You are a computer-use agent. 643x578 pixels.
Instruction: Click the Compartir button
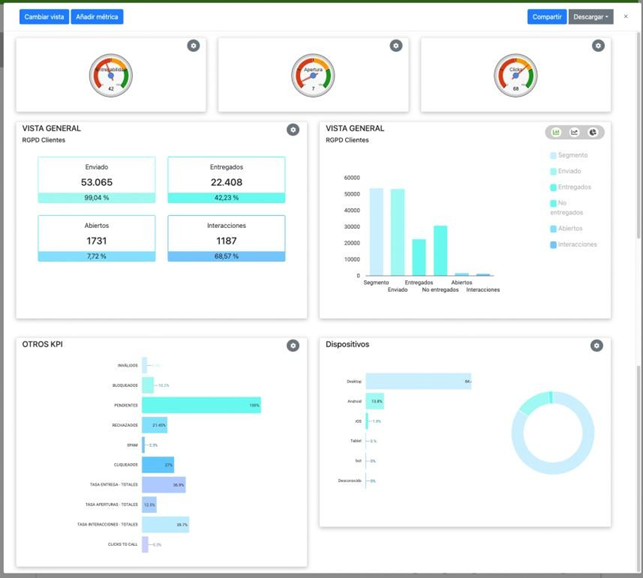pyautogui.click(x=547, y=17)
